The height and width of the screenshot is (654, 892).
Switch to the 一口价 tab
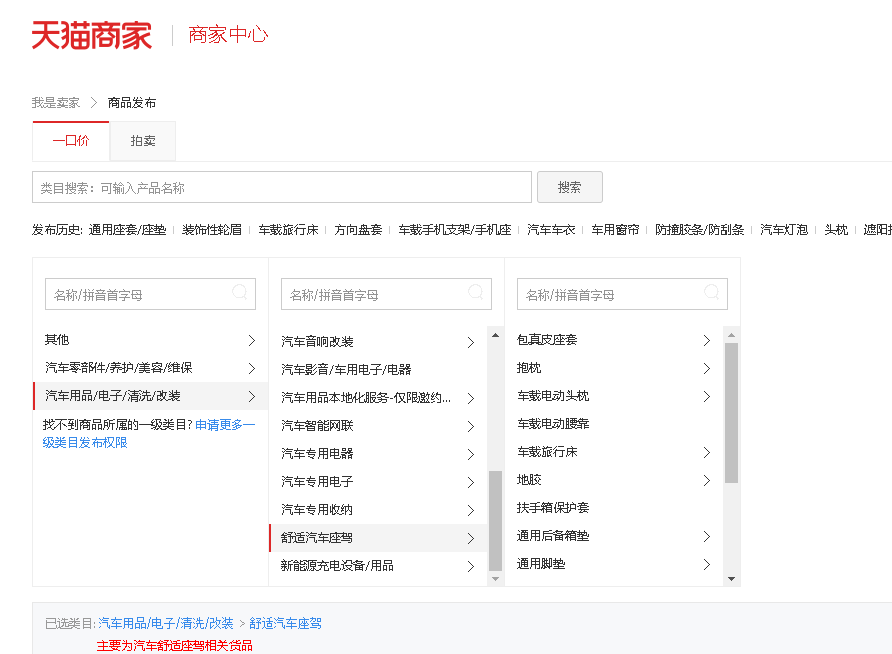pyautogui.click(x=71, y=140)
